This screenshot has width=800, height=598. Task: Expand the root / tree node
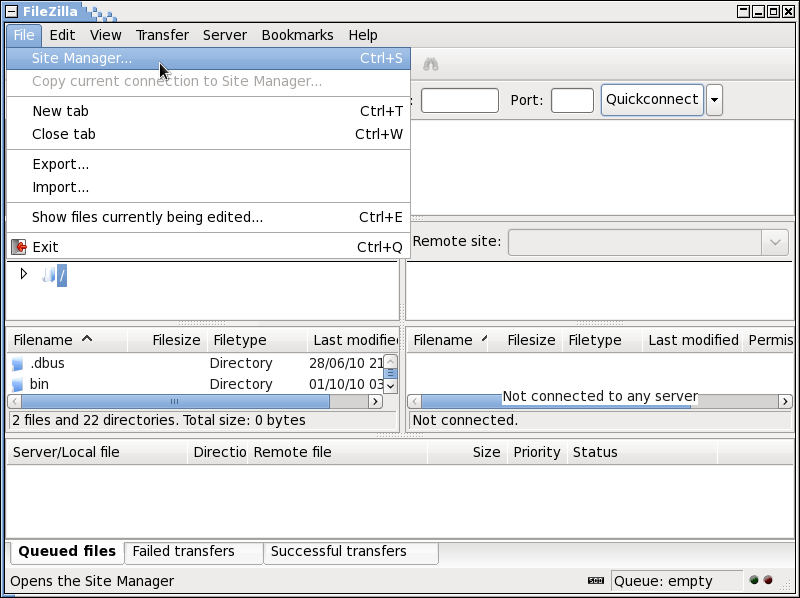pyautogui.click(x=23, y=275)
